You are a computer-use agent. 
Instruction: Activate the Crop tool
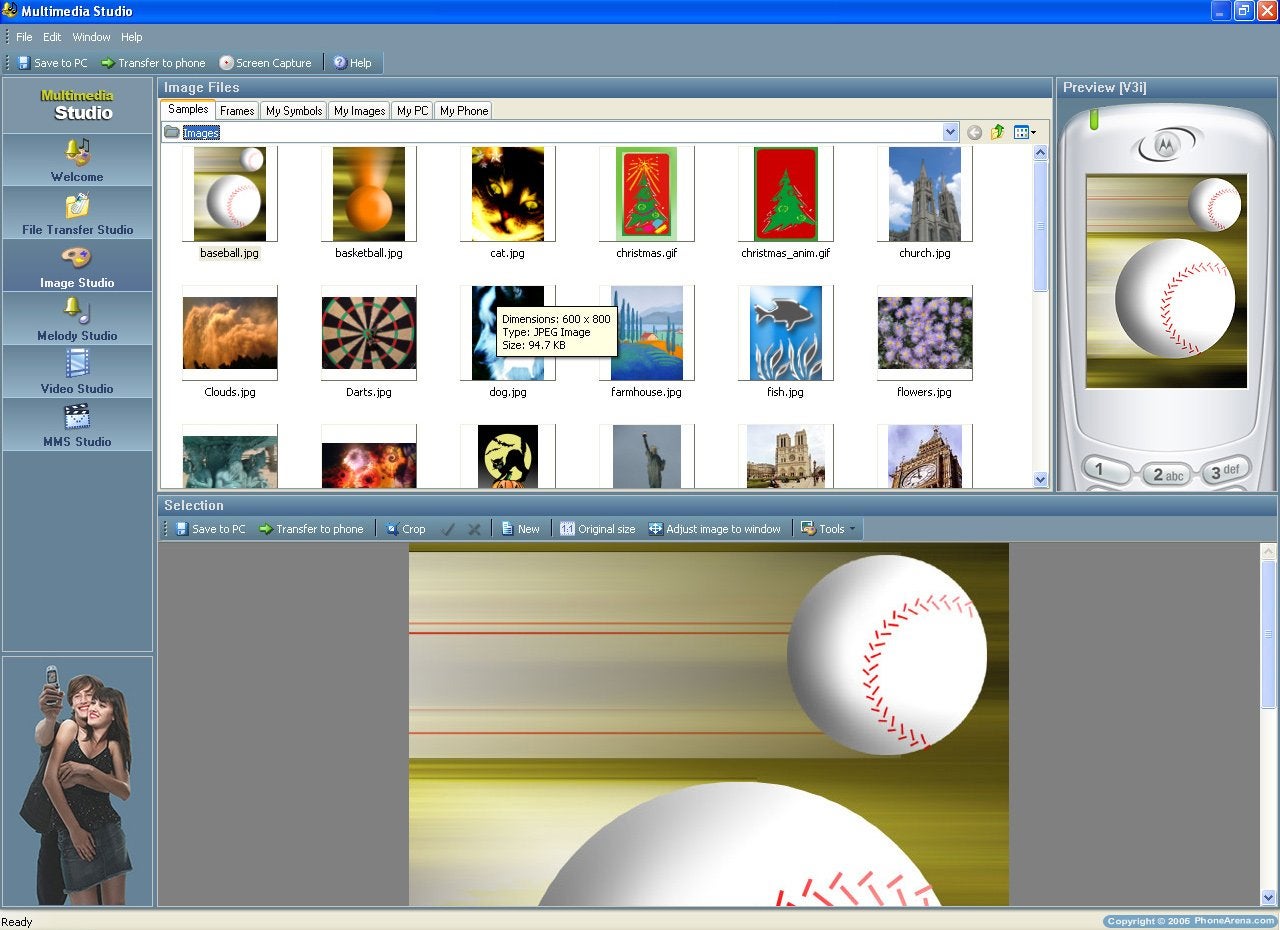point(406,529)
